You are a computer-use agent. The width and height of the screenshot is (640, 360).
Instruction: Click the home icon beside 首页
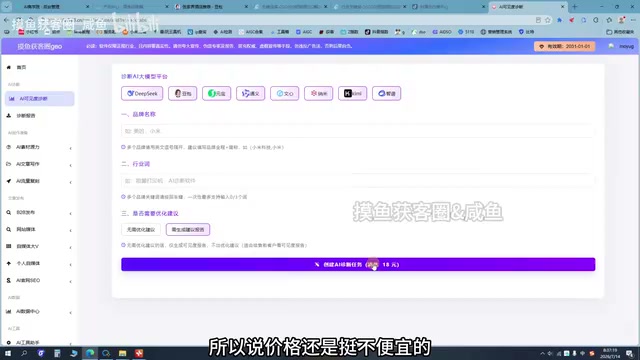(x=9, y=67)
